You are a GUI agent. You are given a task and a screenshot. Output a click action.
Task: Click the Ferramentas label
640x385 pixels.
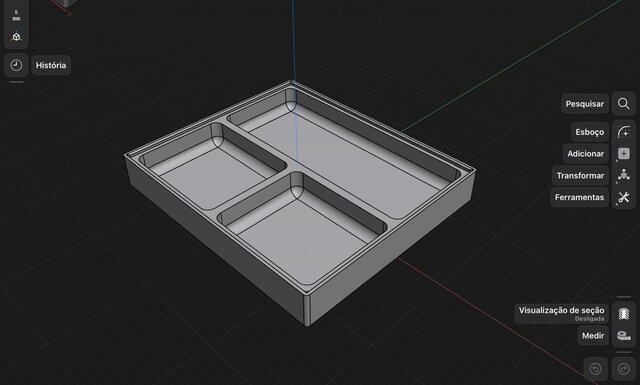click(580, 197)
